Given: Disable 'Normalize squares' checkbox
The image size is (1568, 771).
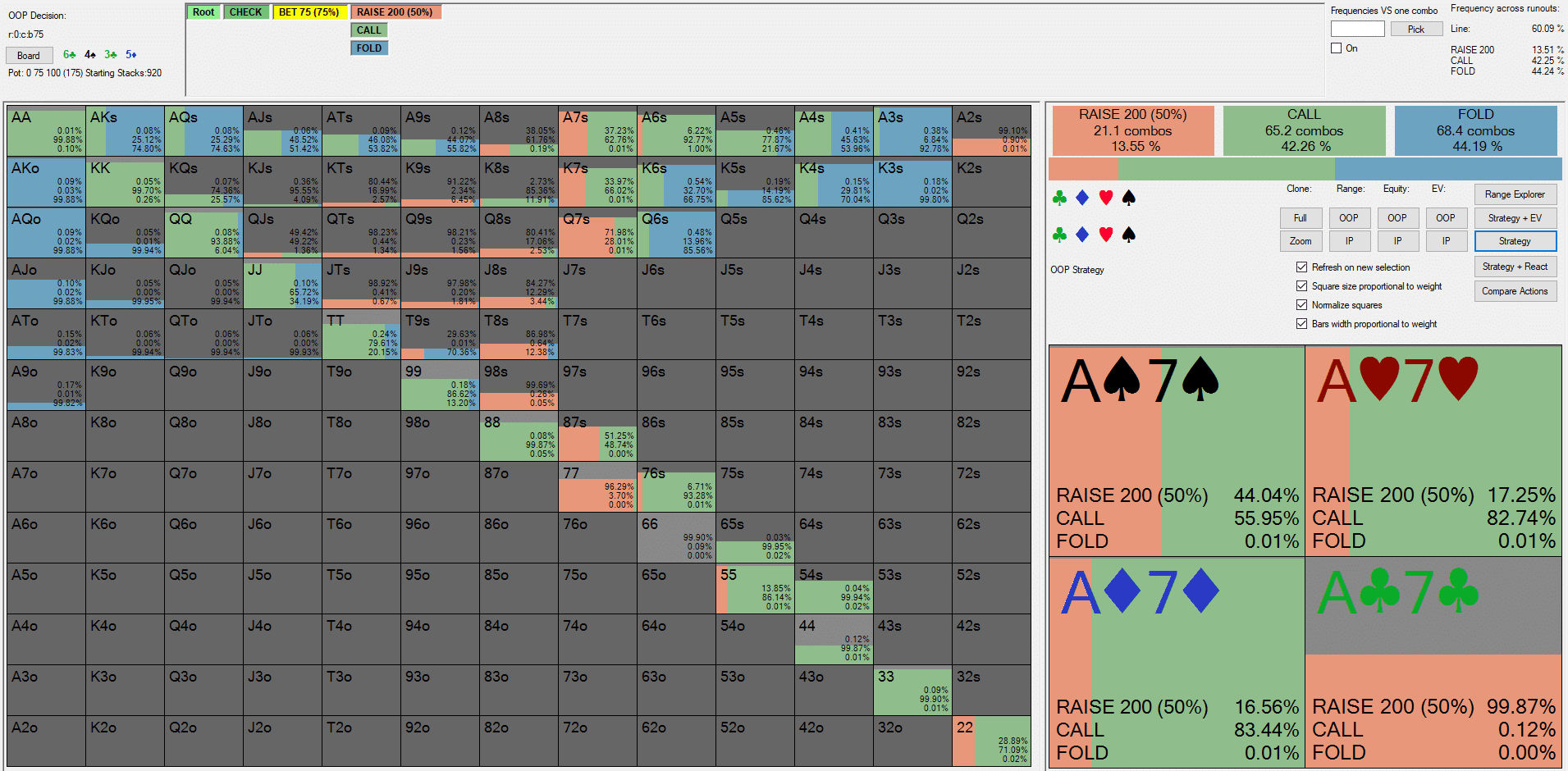Looking at the screenshot, I should [1301, 305].
